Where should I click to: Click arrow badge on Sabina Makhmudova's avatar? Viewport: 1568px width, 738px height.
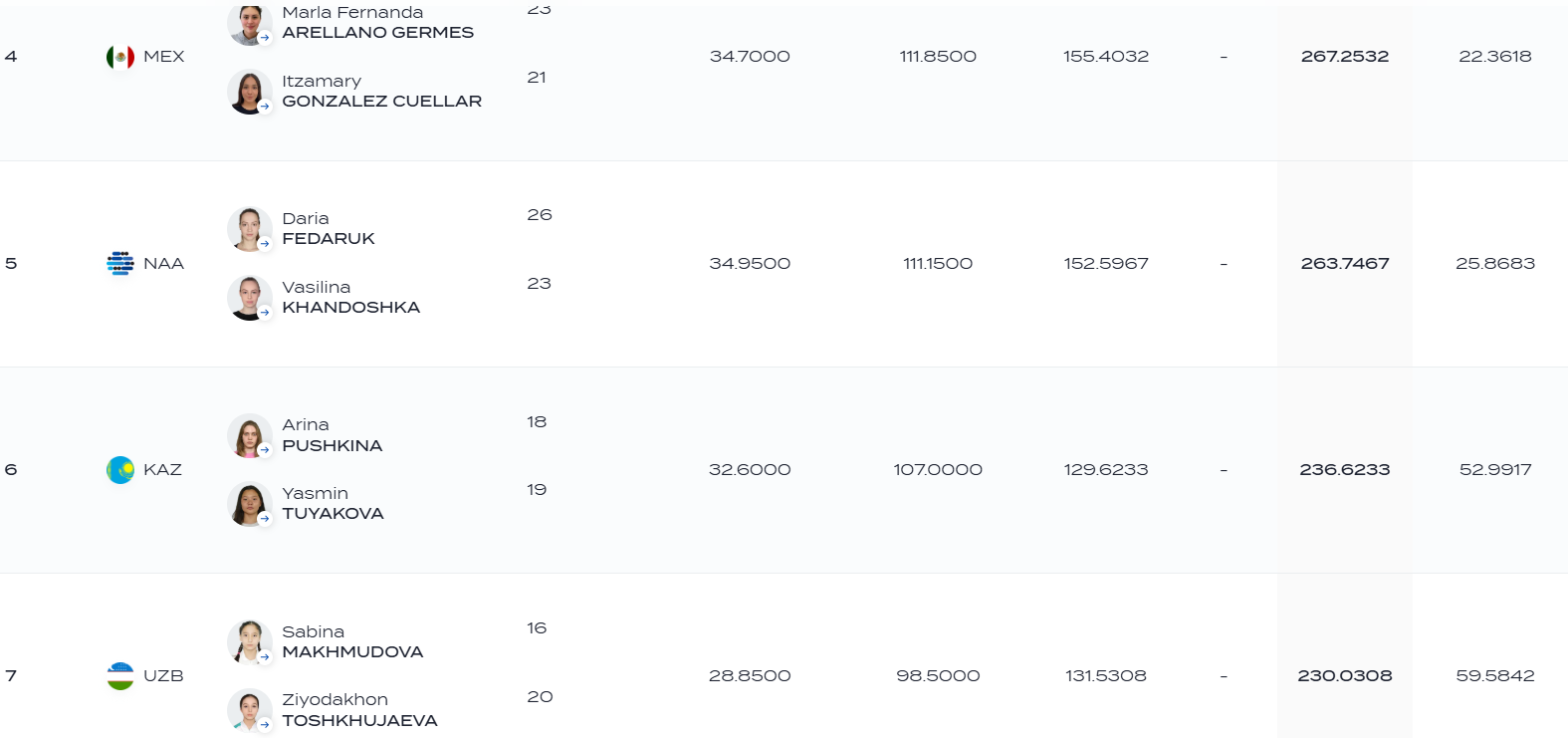[x=265, y=657]
